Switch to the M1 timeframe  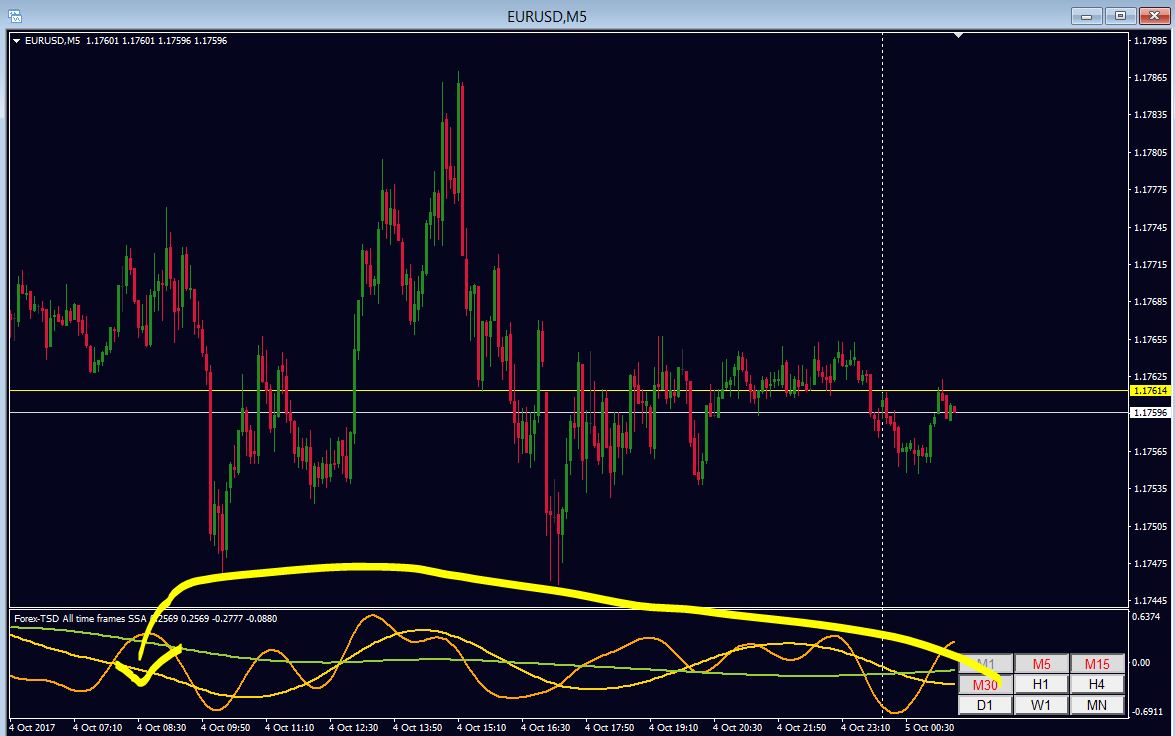pyautogui.click(x=985, y=664)
